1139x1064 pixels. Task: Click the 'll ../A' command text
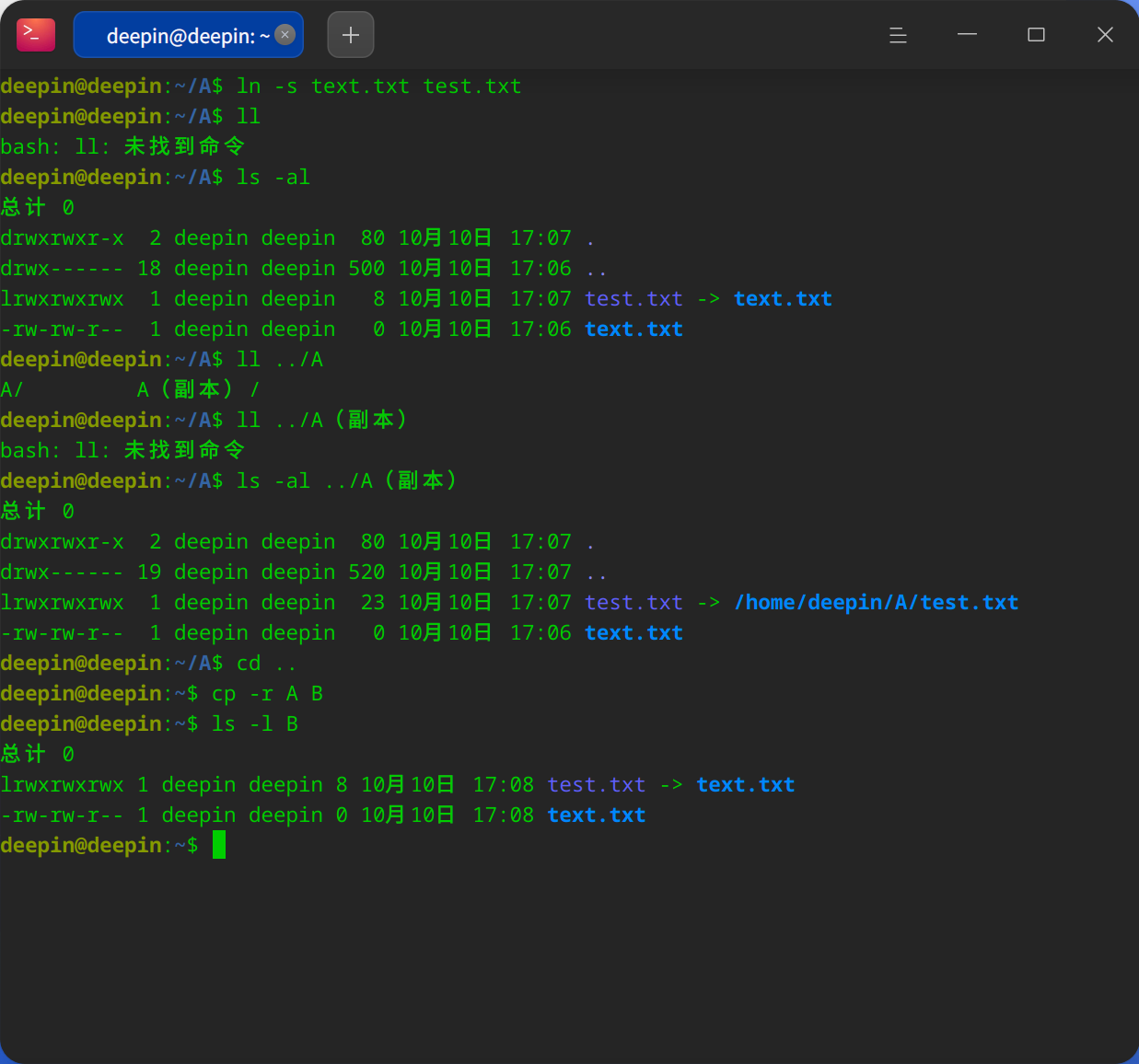pyautogui.click(x=280, y=359)
